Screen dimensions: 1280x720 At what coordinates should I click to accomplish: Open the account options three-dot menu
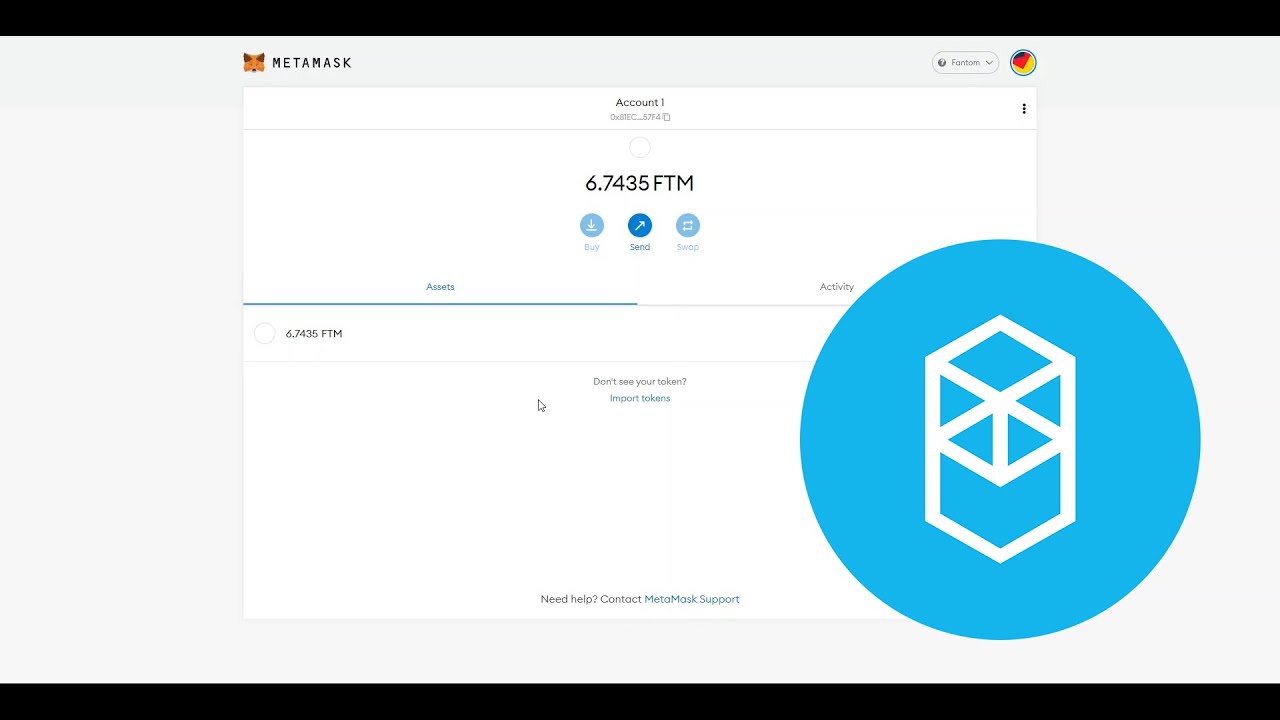[x=1023, y=109]
